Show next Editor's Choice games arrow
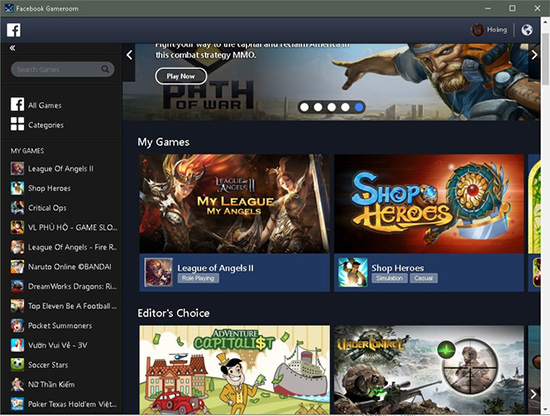The width and height of the screenshot is (550, 416). tap(534, 394)
